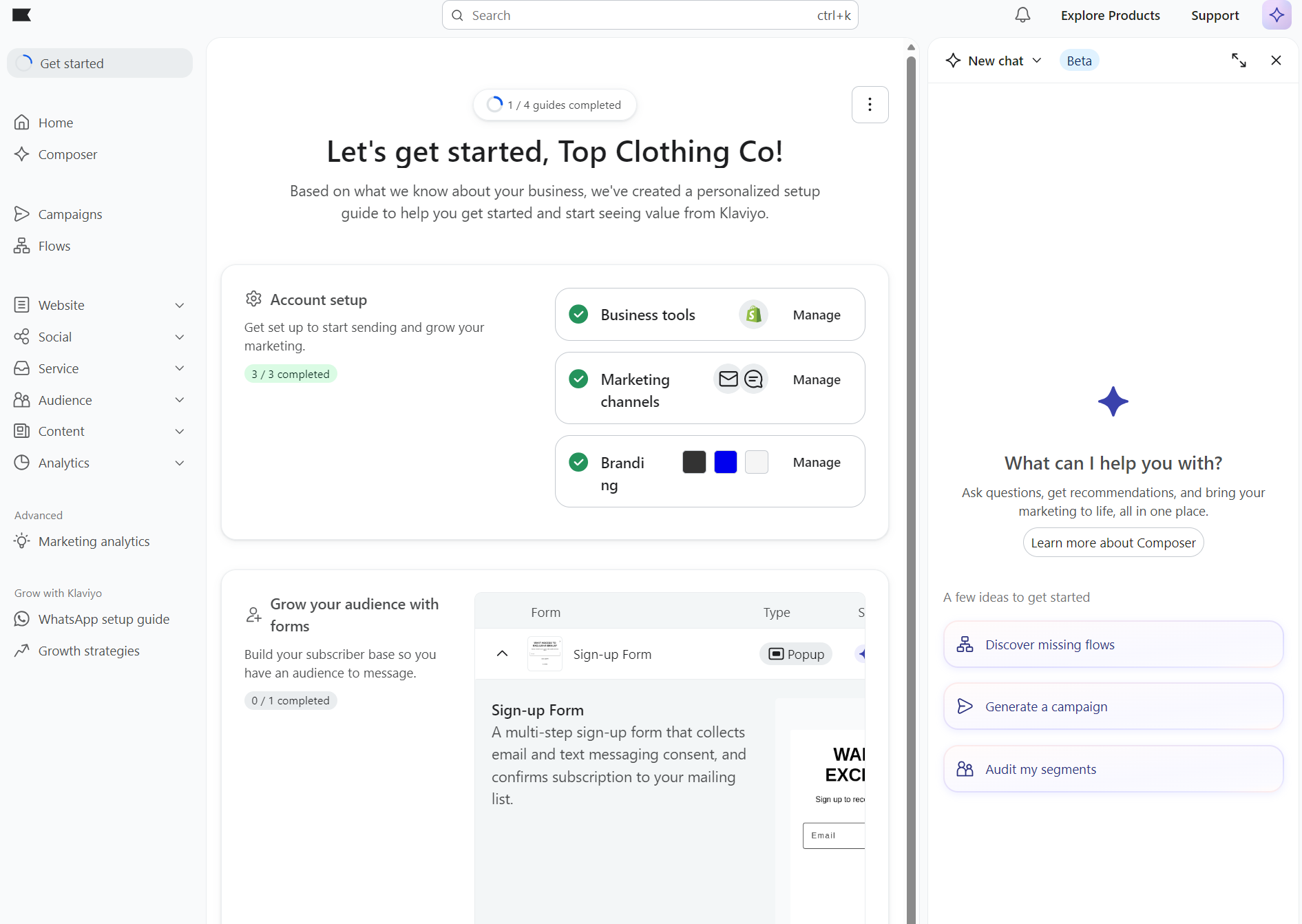The image size is (1302, 924).
Task: Click the Marketing channels green checkmark
Action: pyautogui.click(x=578, y=379)
